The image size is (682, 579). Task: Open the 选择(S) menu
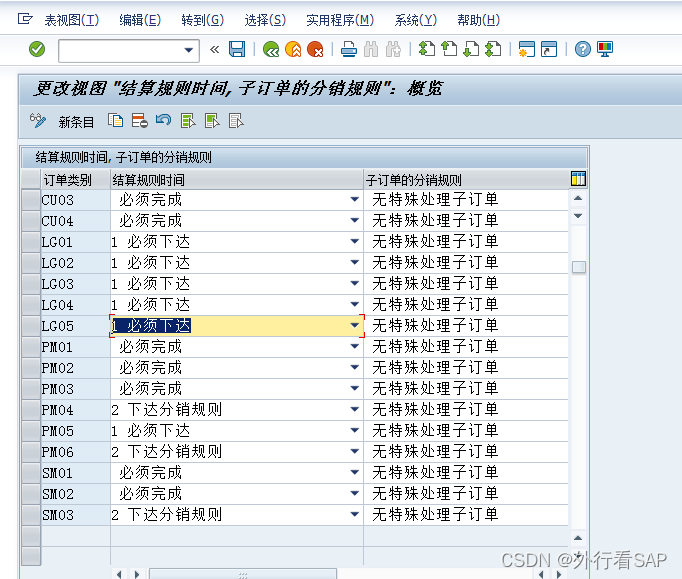coord(265,20)
